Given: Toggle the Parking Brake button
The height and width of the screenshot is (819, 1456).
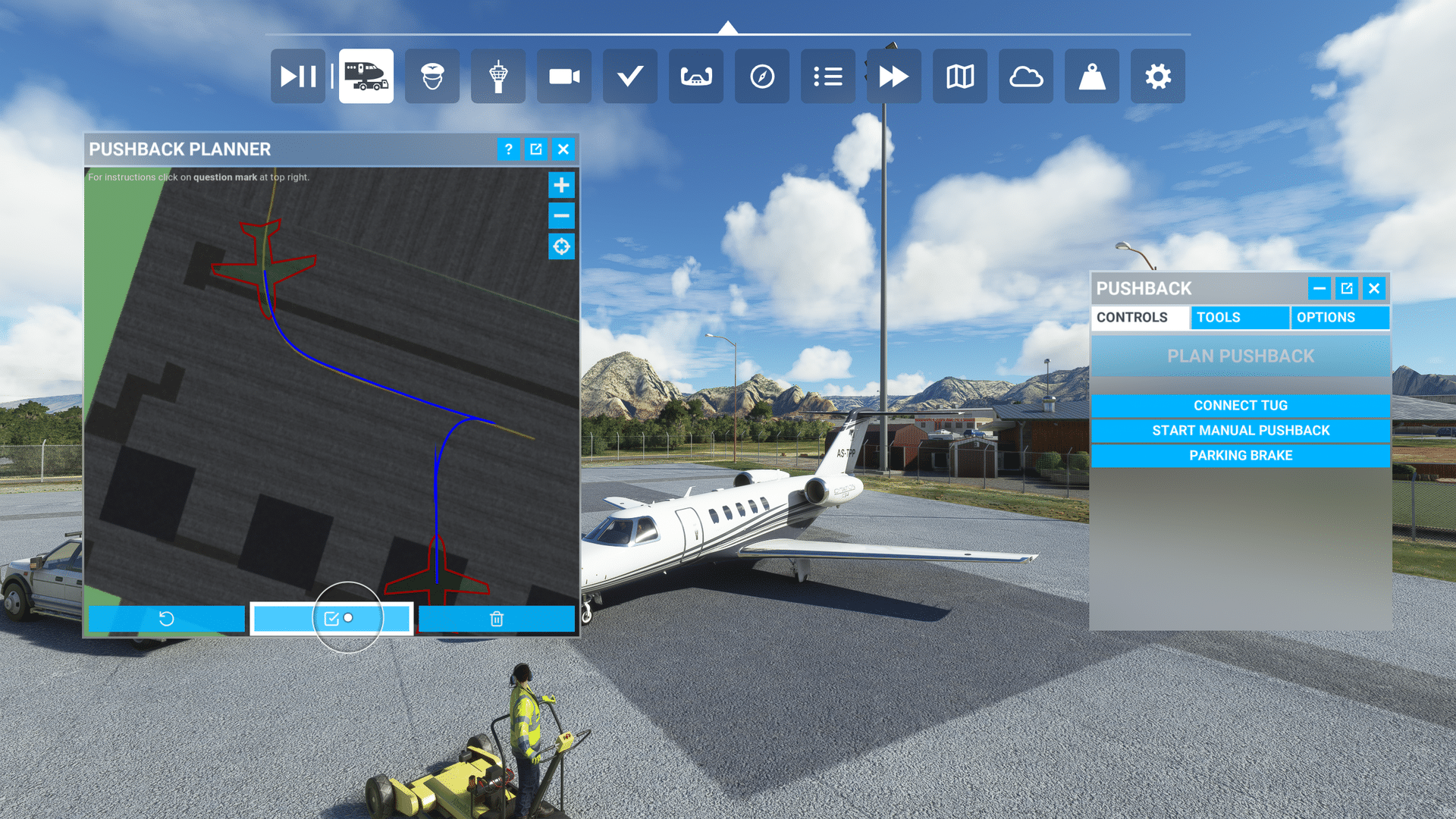Looking at the screenshot, I should [1241, 456].
